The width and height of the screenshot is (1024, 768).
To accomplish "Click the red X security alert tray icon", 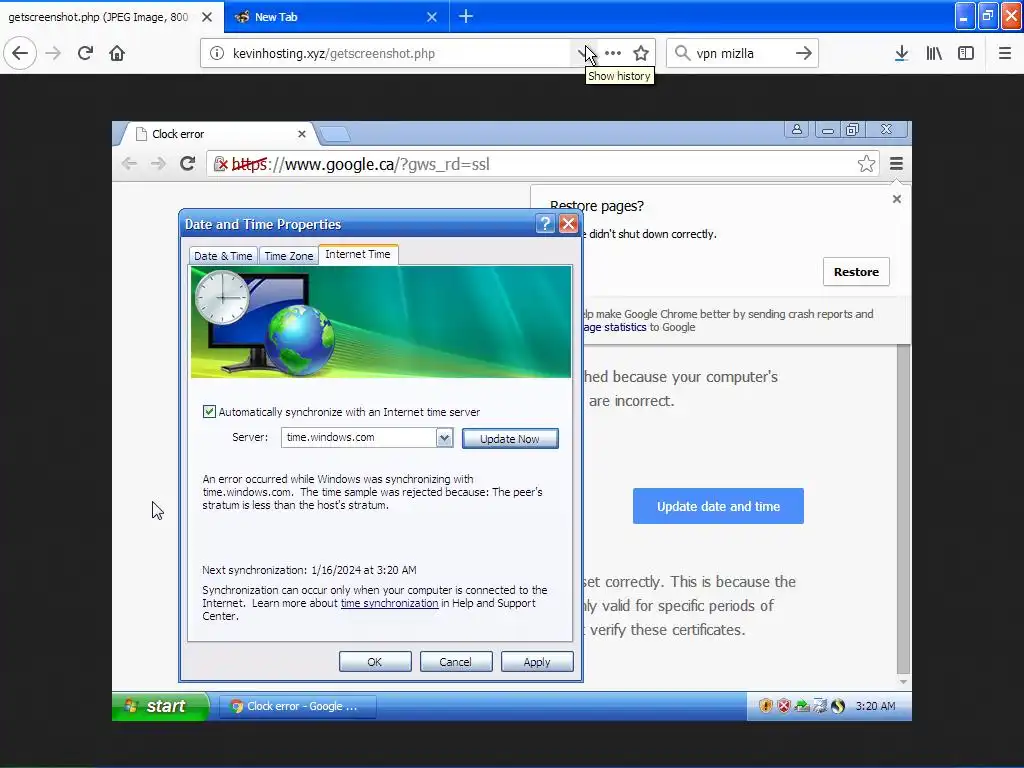I will 784,706.
